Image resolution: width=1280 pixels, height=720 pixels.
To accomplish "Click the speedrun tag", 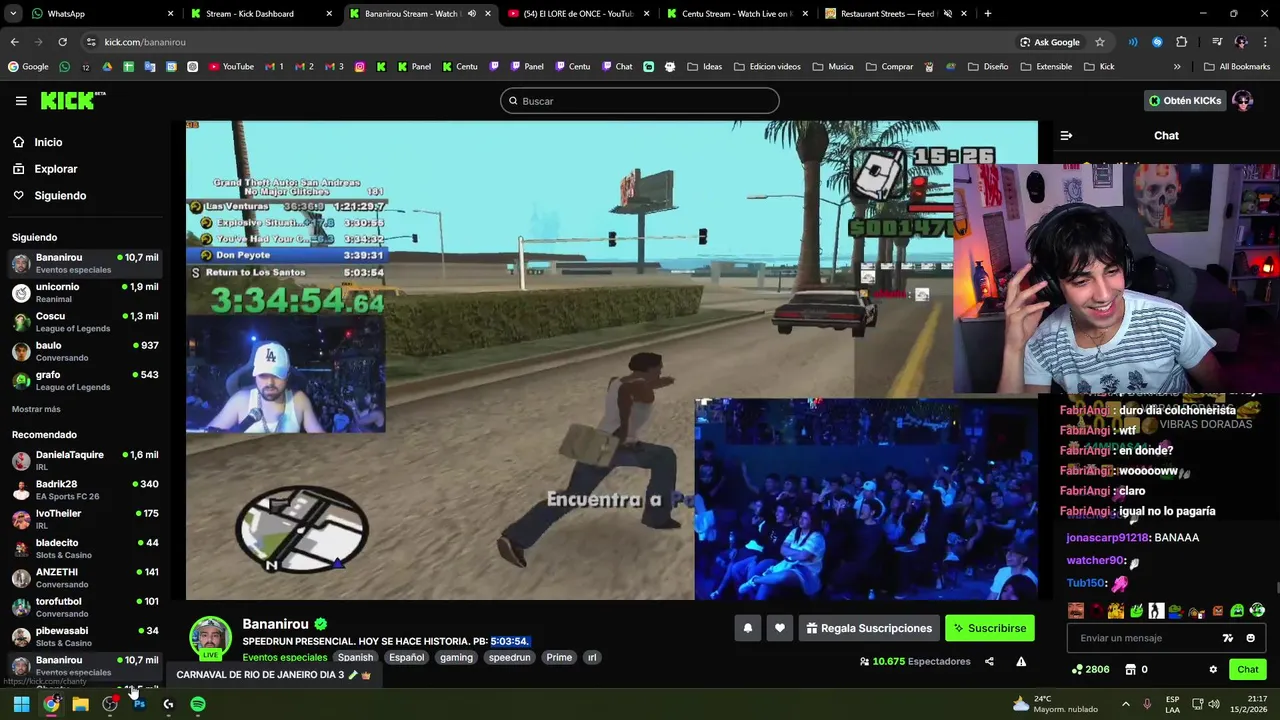I will tap(509, 657).
